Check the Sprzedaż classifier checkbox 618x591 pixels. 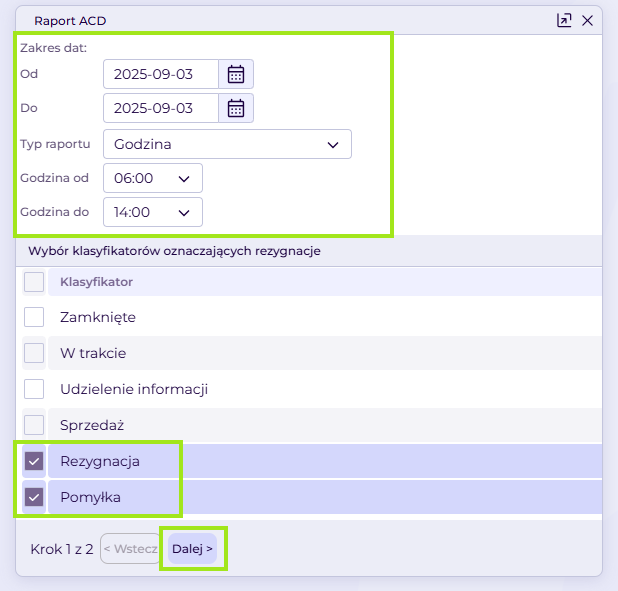coord(34,425)
